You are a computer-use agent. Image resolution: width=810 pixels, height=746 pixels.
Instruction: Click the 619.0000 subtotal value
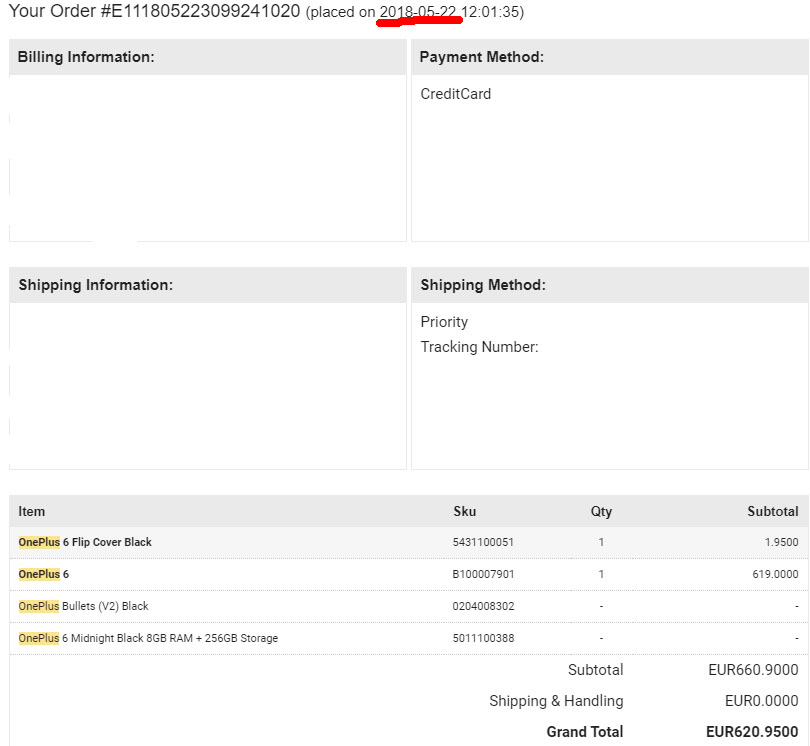pyautogui.click(x=775, y=574)
